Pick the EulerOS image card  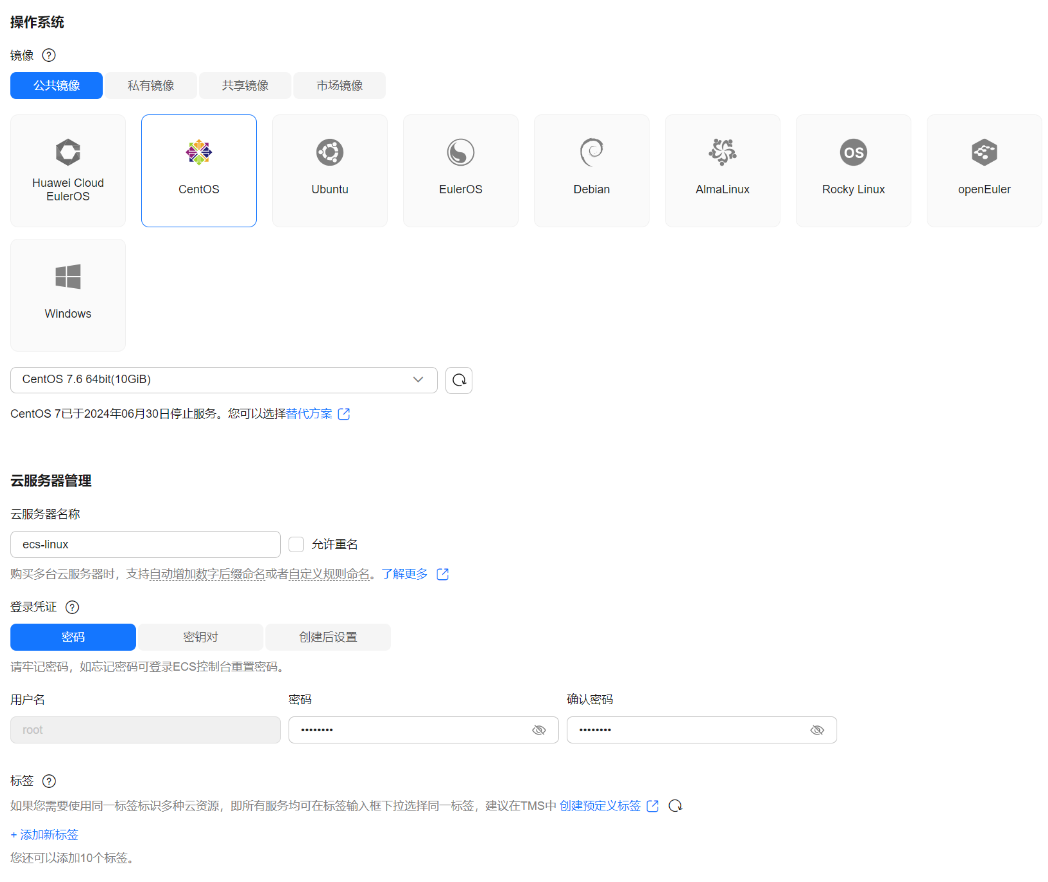click(461, 170)
